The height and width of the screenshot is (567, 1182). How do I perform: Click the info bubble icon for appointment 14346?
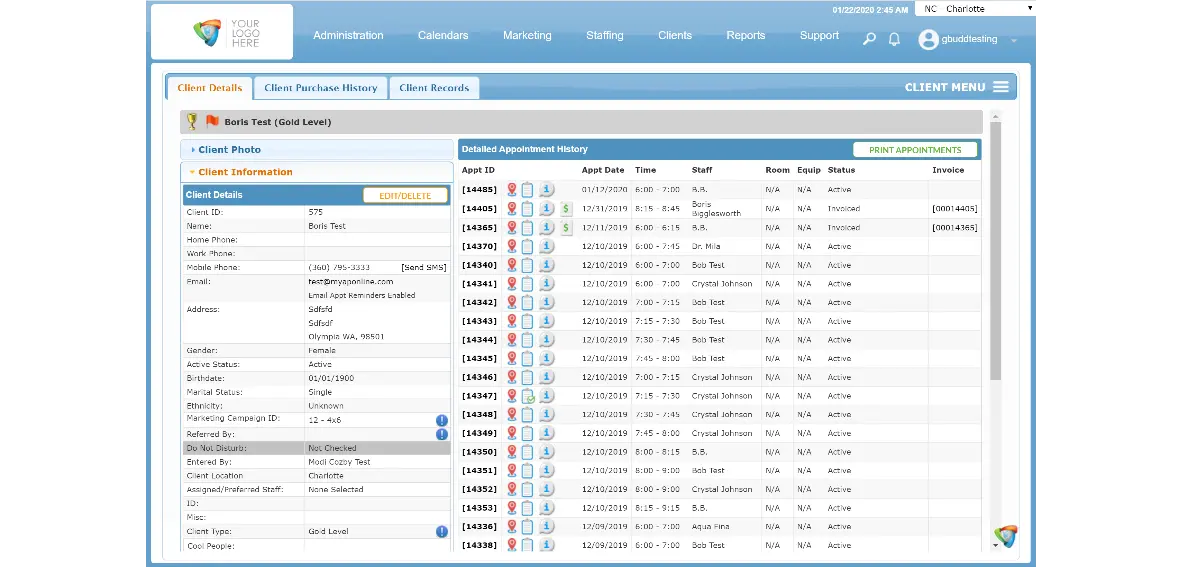[547, 377]
